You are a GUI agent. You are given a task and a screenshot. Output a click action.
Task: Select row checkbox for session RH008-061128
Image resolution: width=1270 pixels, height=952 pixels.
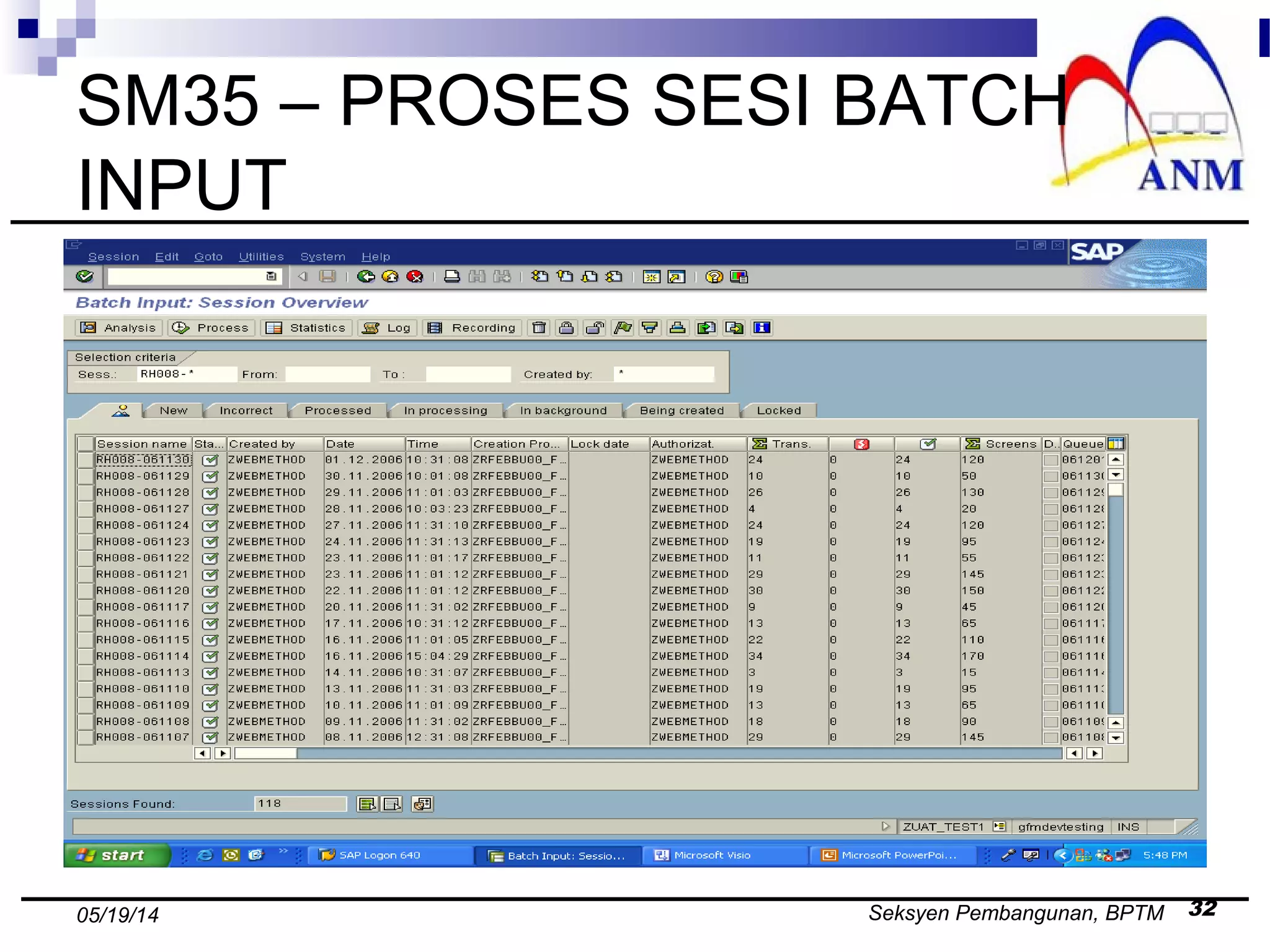coord(86,493)
